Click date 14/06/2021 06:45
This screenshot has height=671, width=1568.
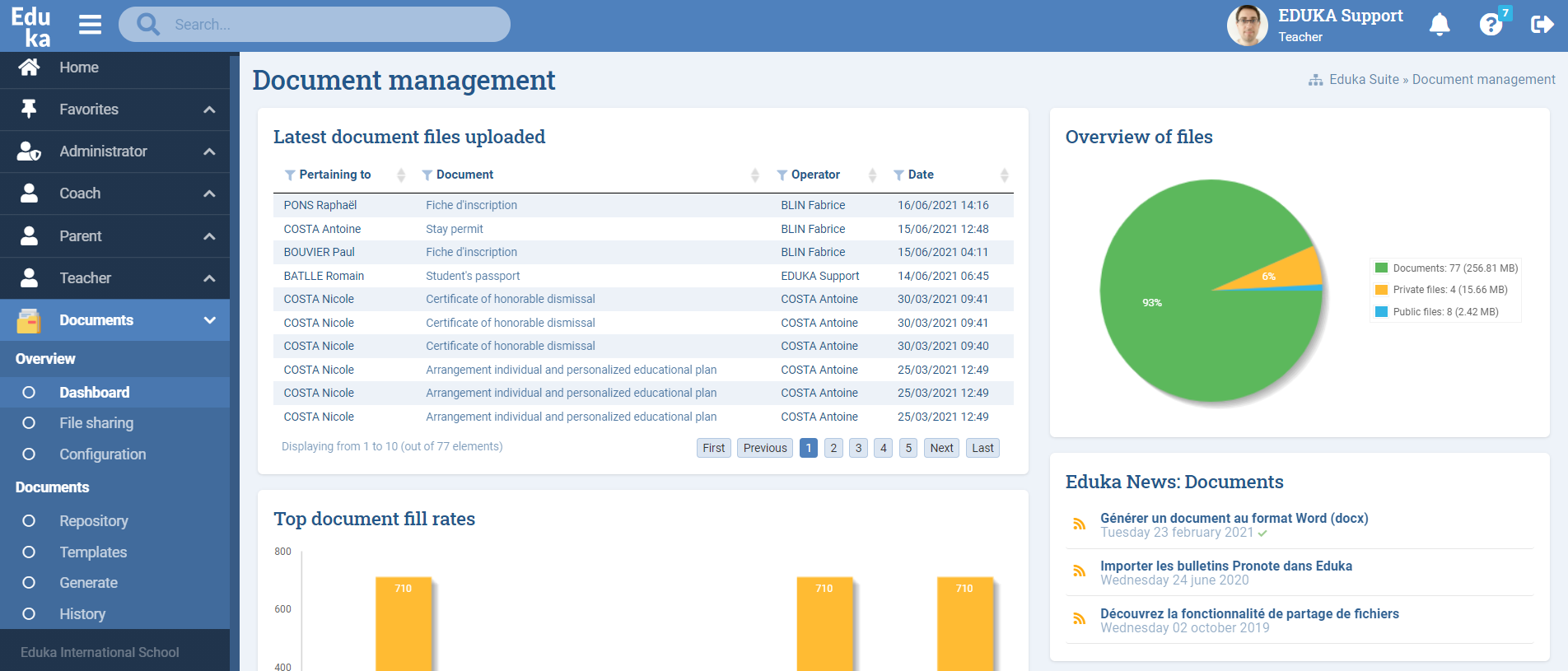coord(943,276)
